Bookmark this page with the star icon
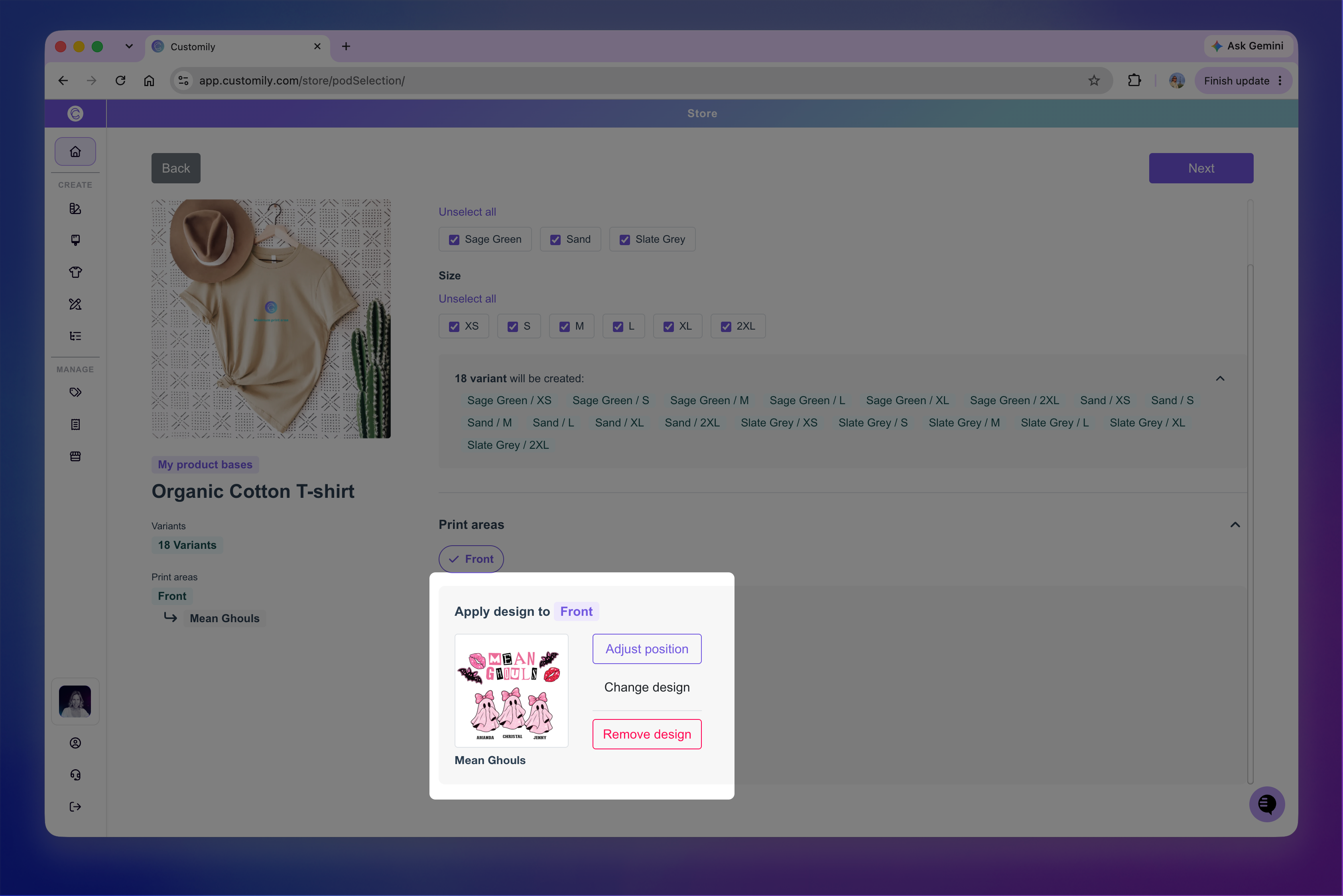Viewport: 1343px width, 896px height. (x=1094, y=81)
